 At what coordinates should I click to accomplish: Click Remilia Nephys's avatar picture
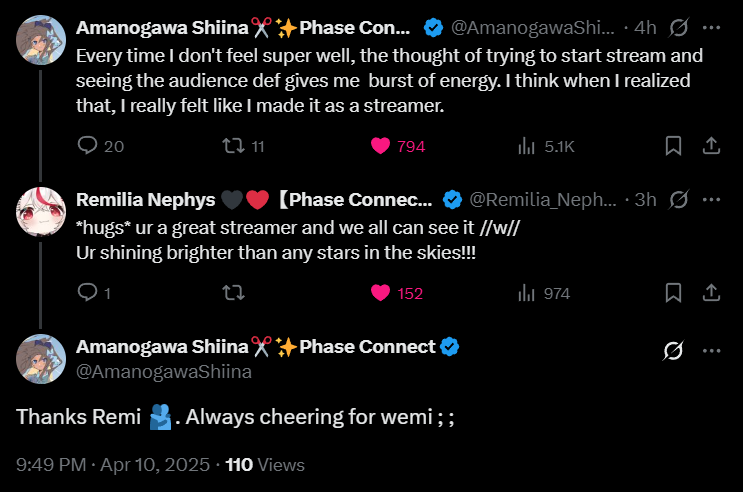point(42,212)
